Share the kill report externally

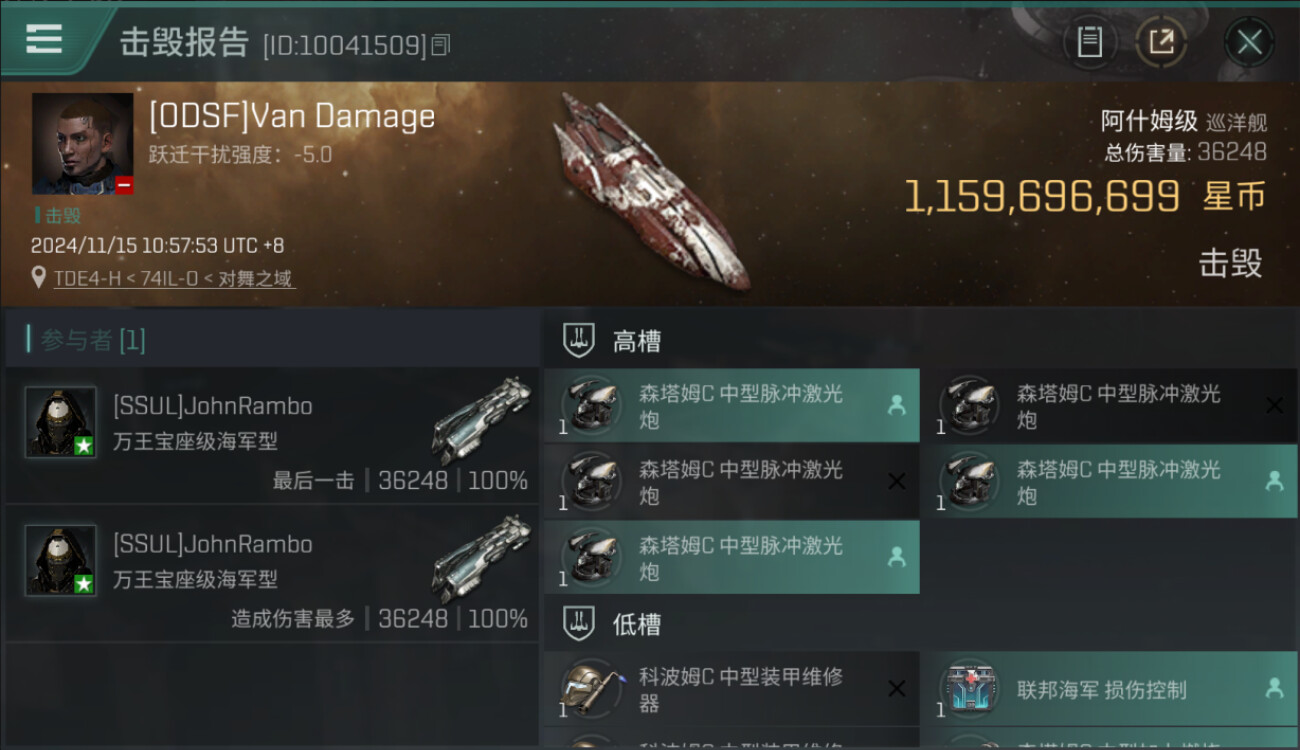(x=1162, y=42)
